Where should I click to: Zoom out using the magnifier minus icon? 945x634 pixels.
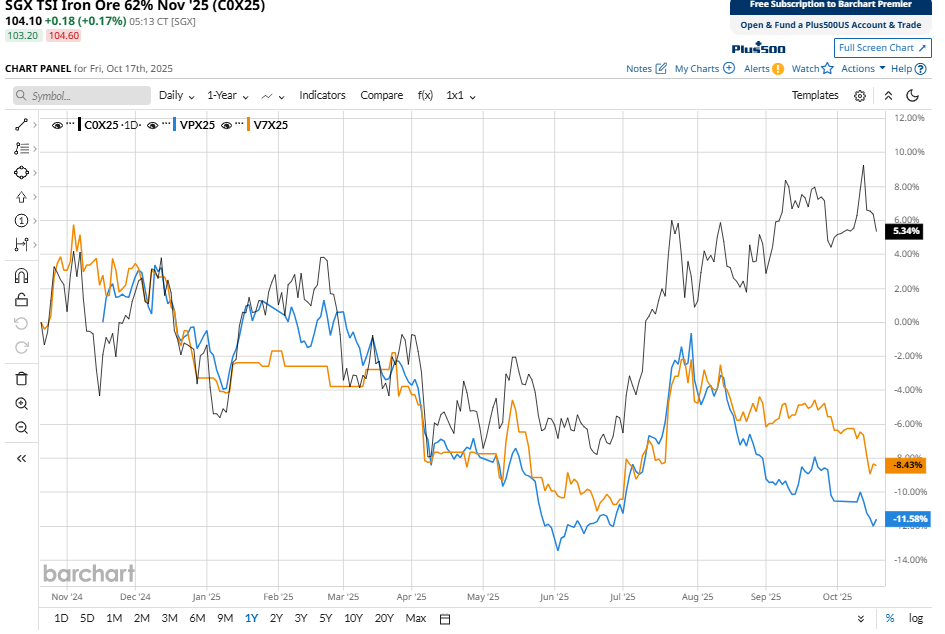click(21, 427)
